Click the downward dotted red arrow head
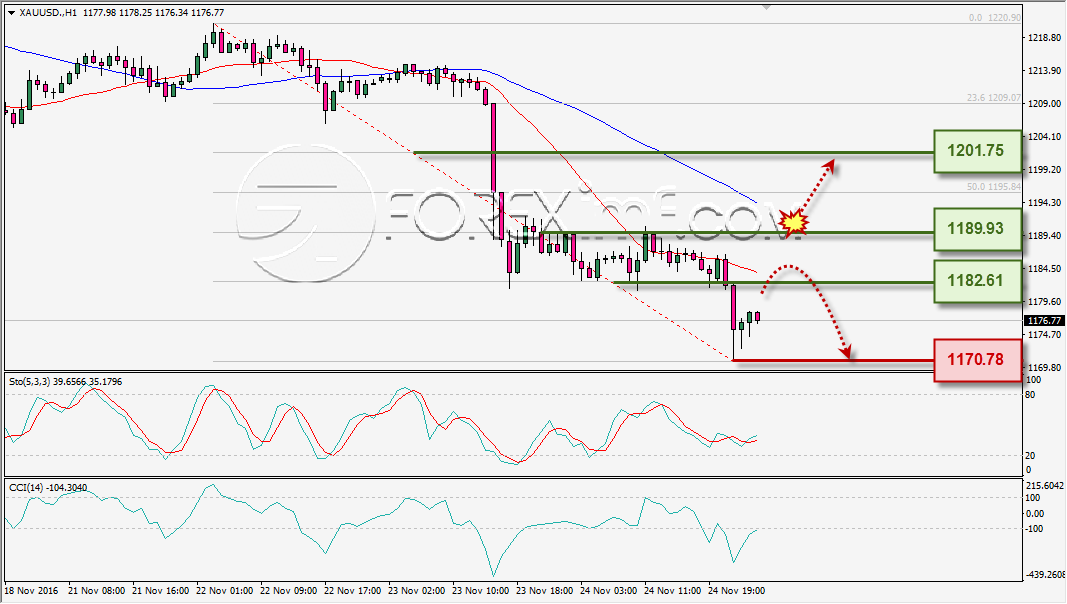 click(x=844, y=352)
